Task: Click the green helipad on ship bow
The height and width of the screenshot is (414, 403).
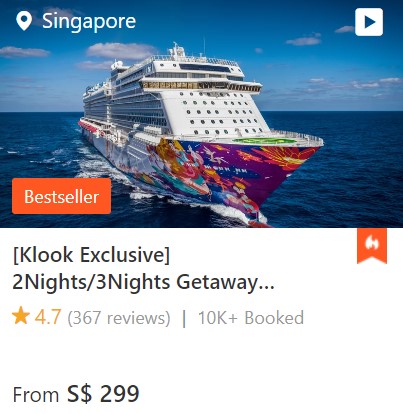Action: pos(263,141)
